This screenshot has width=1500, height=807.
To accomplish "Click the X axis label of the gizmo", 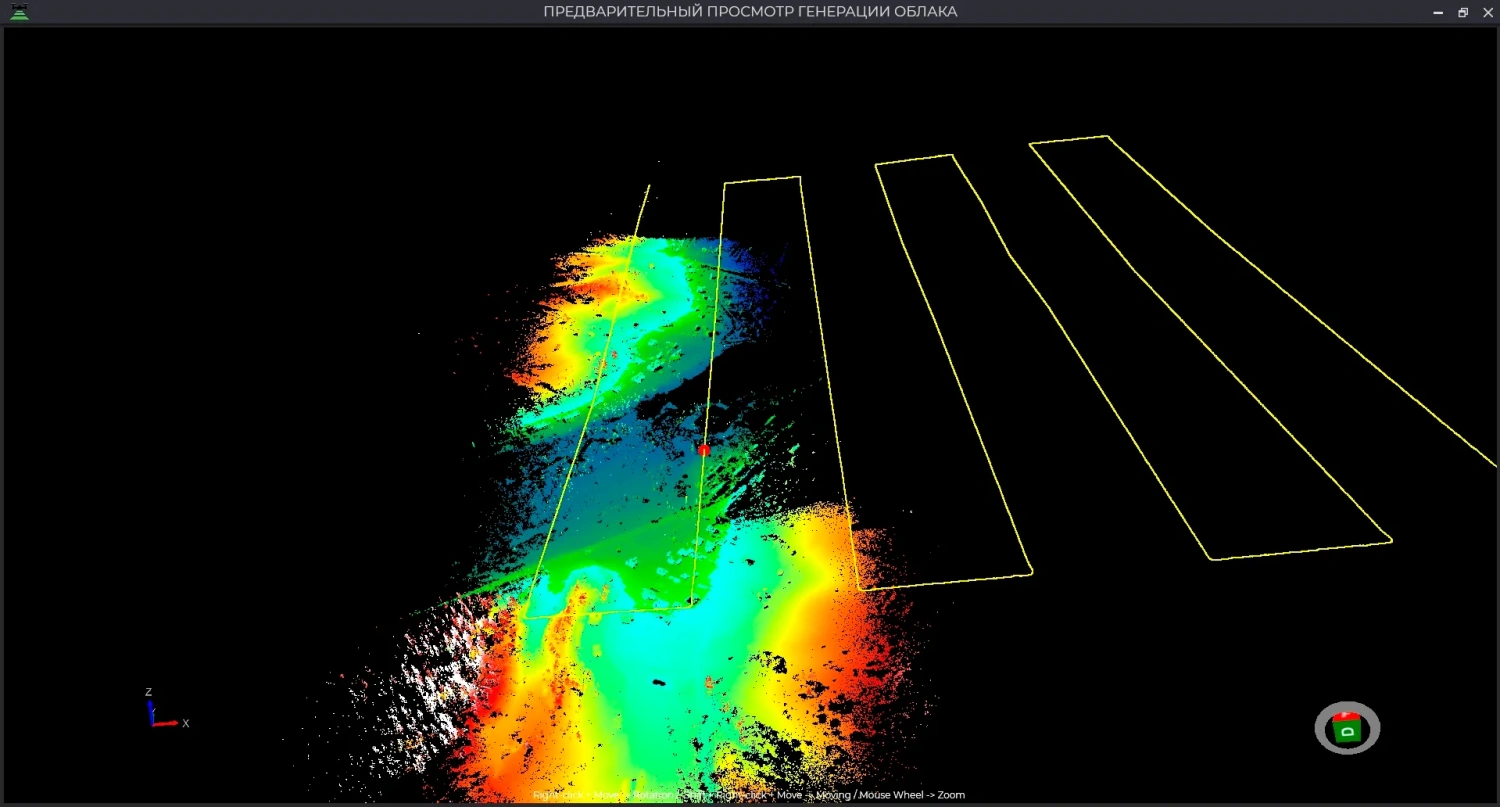I will pyautogui.click(x=186, y=723).
